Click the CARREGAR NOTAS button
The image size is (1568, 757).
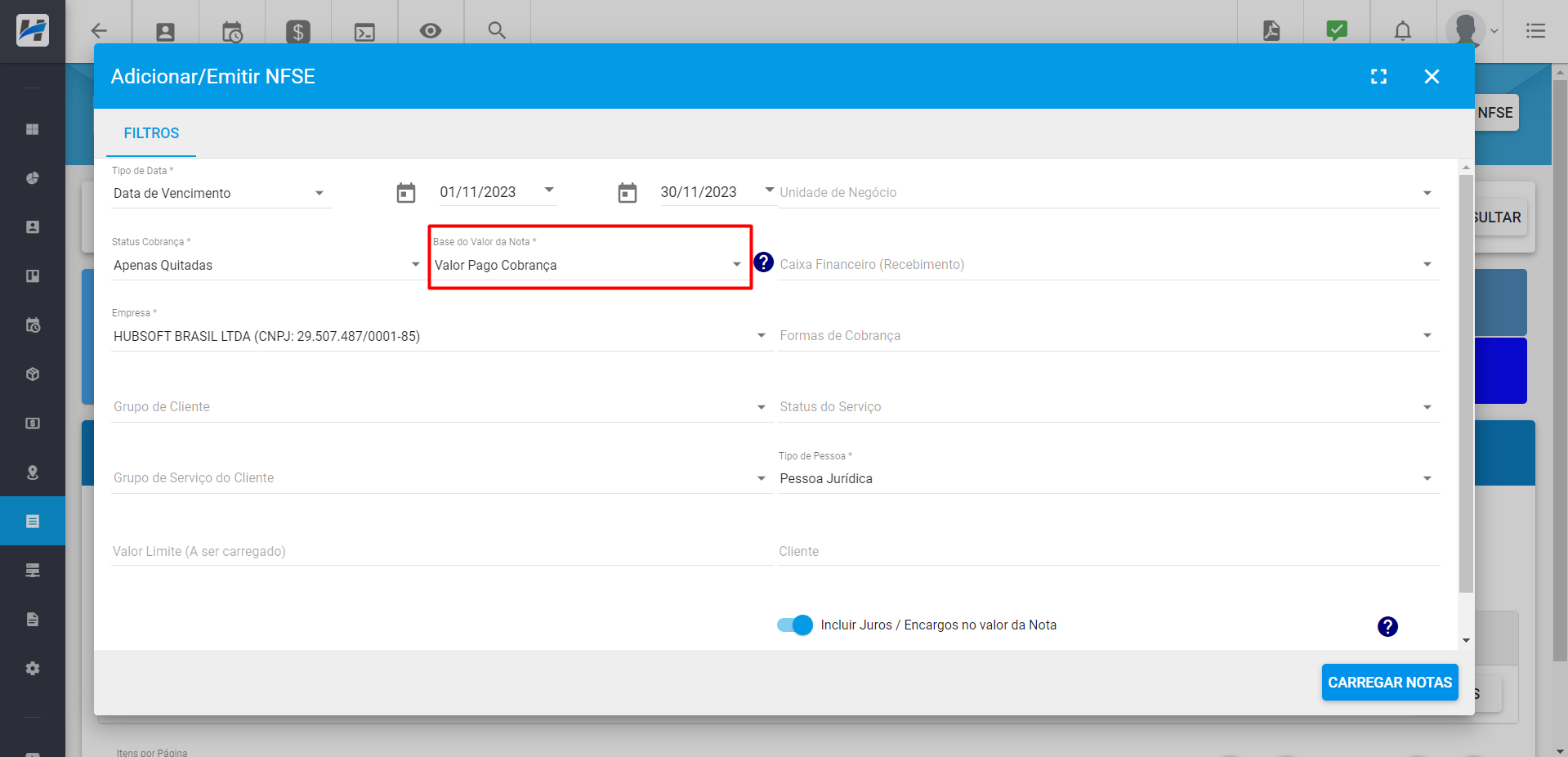pyautogui.click(x=1389, y=682)
